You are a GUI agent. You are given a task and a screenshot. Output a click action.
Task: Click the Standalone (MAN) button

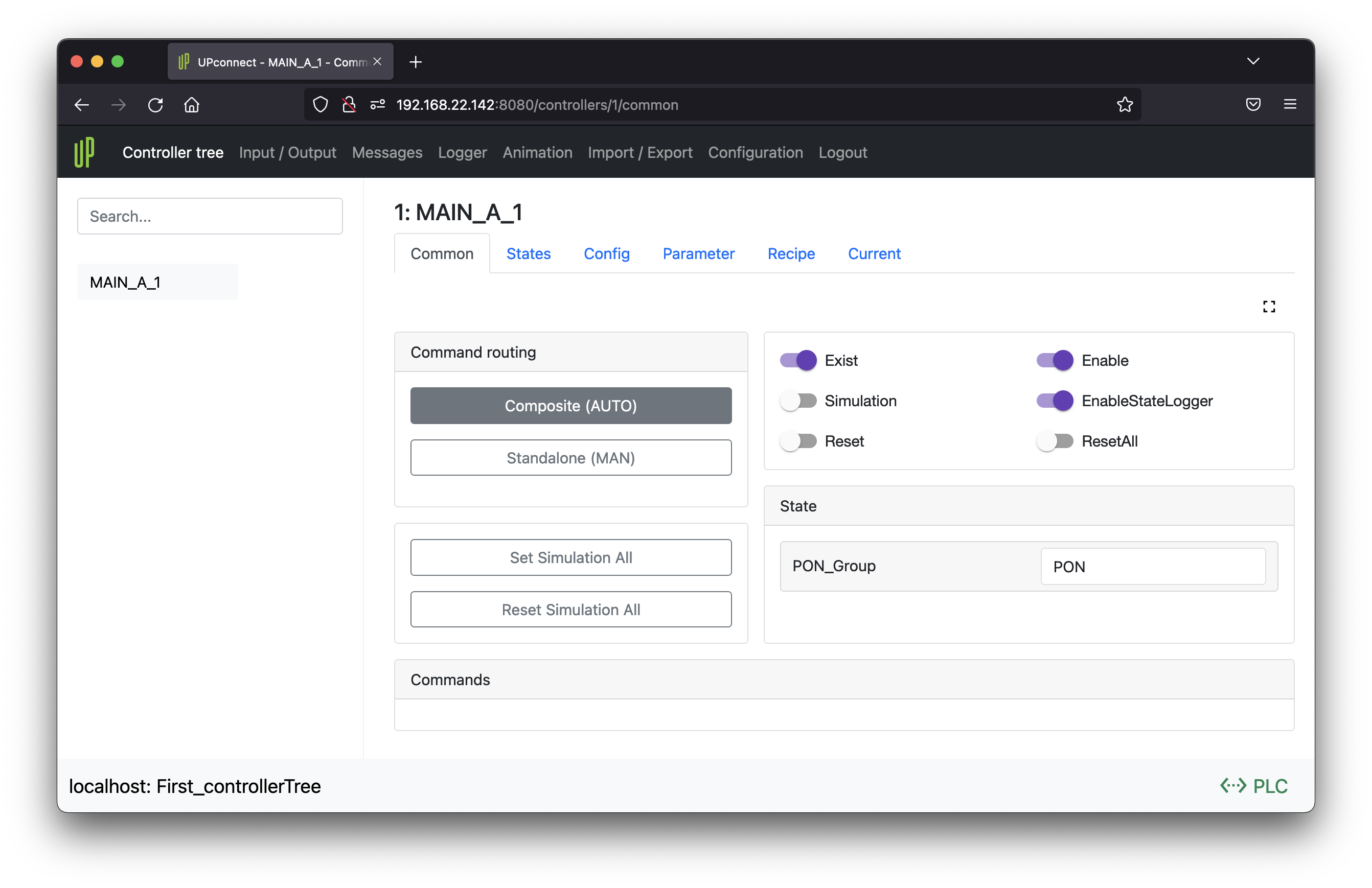[570, 458]
